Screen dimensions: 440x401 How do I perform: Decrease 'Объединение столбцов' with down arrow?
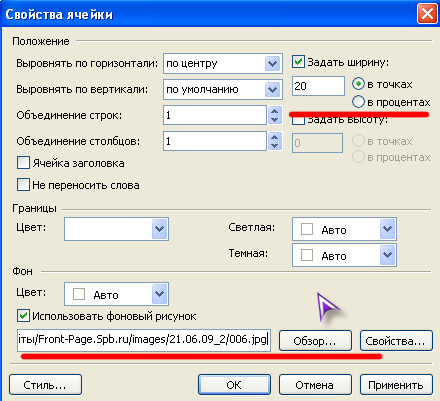point(275,145)
